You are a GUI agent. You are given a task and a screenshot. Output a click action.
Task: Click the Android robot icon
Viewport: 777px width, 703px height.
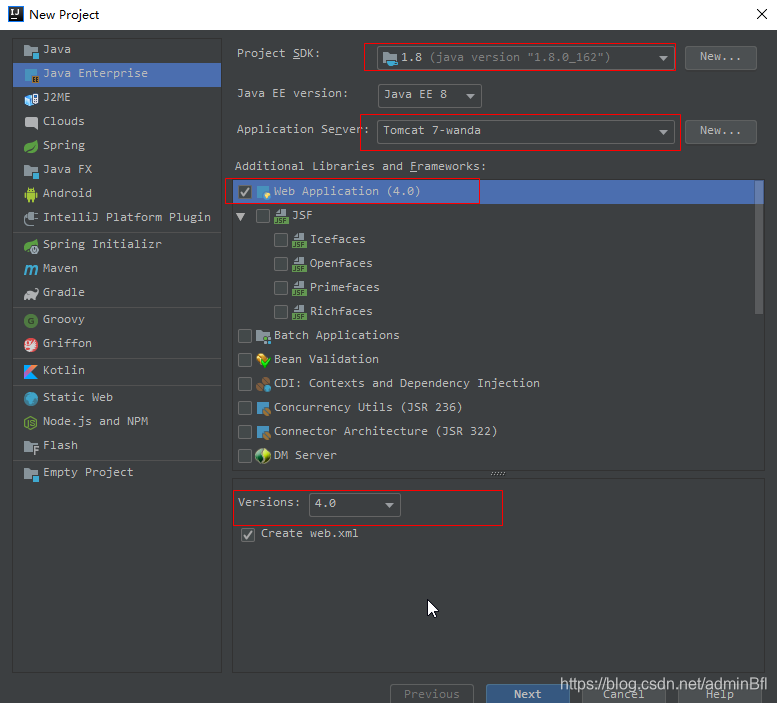(x=31, y=194)
